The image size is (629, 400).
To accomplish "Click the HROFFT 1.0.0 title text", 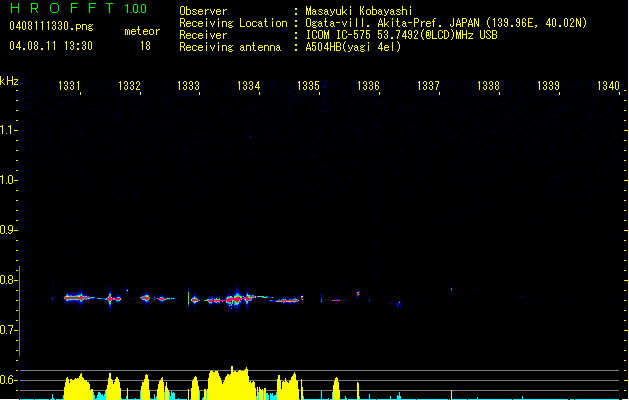I will [x=79, y=8].
